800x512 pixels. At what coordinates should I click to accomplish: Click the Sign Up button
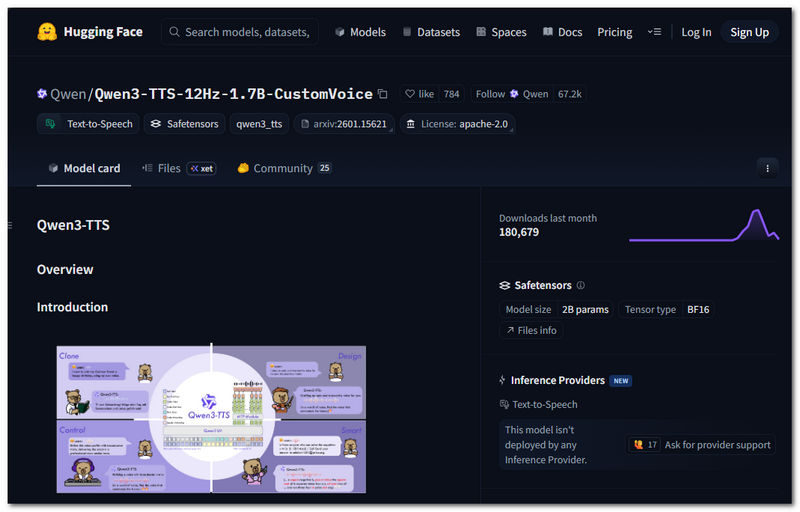749,32
